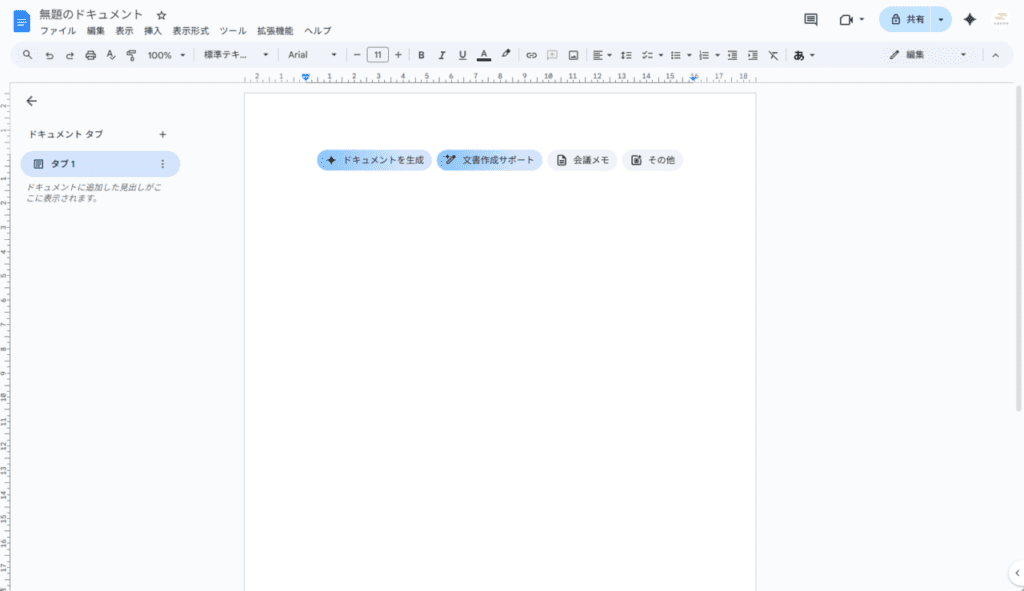Click the font size input field
Image resolution: width=1024 pixels, height=591 pixels.
coord(377,55)
